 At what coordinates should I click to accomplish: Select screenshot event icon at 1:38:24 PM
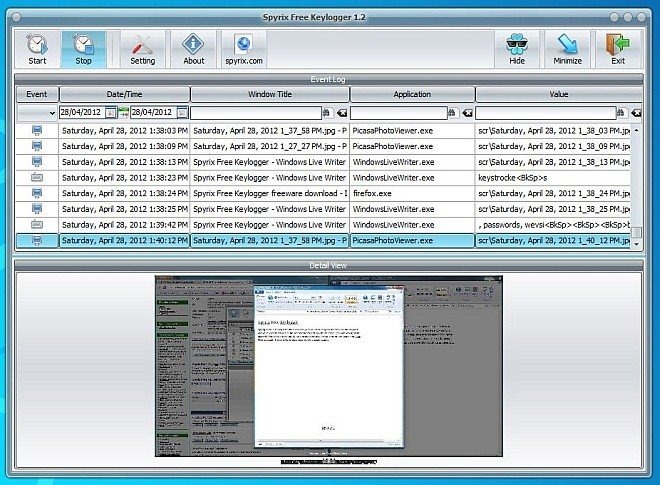(37, 193)
